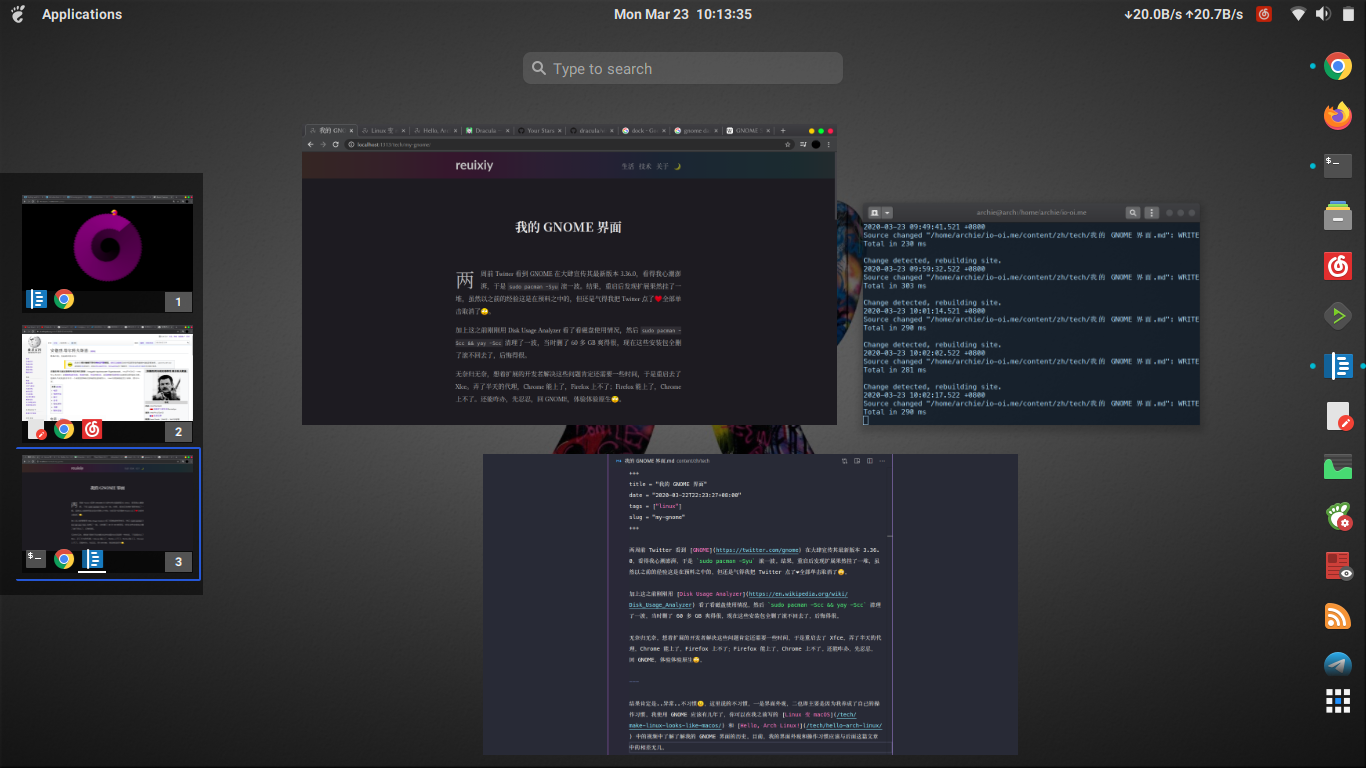Open the 技术 nav link on the site
This screenshot has width=1366, height=768.
point(645,166)
